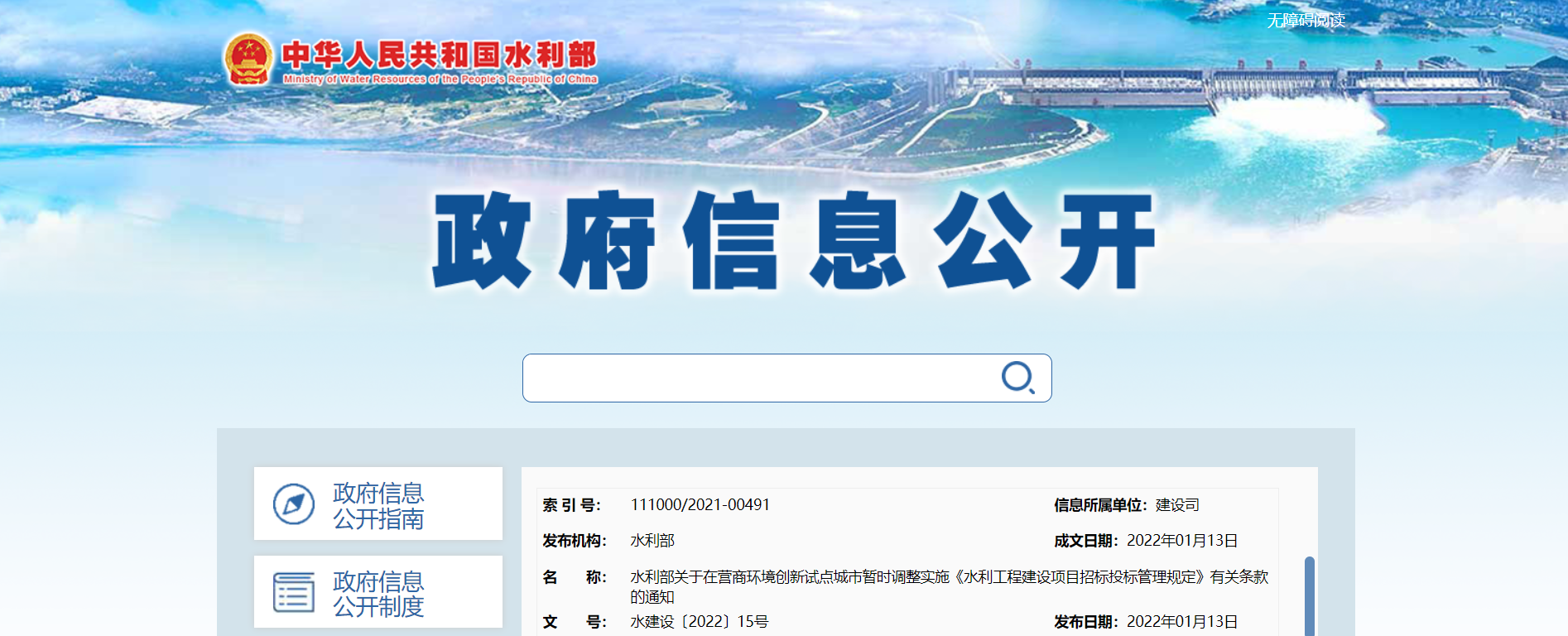Image resolution: width=1568 pixels, height=636 pixels.
Task: Click the blue vertical scrollbar in document panel
Action: [1309, 596]
